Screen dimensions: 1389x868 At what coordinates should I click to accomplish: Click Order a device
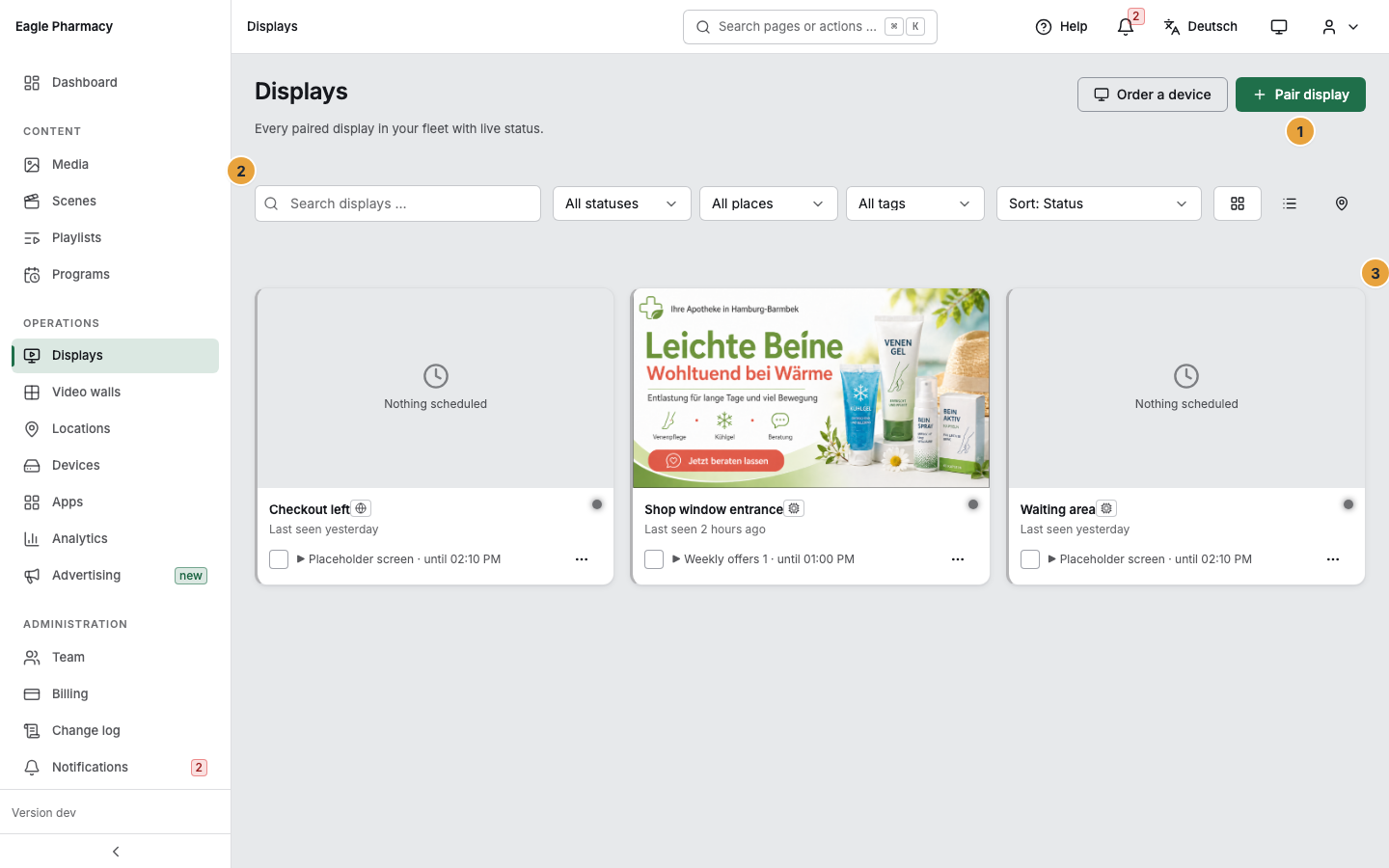1153,95
